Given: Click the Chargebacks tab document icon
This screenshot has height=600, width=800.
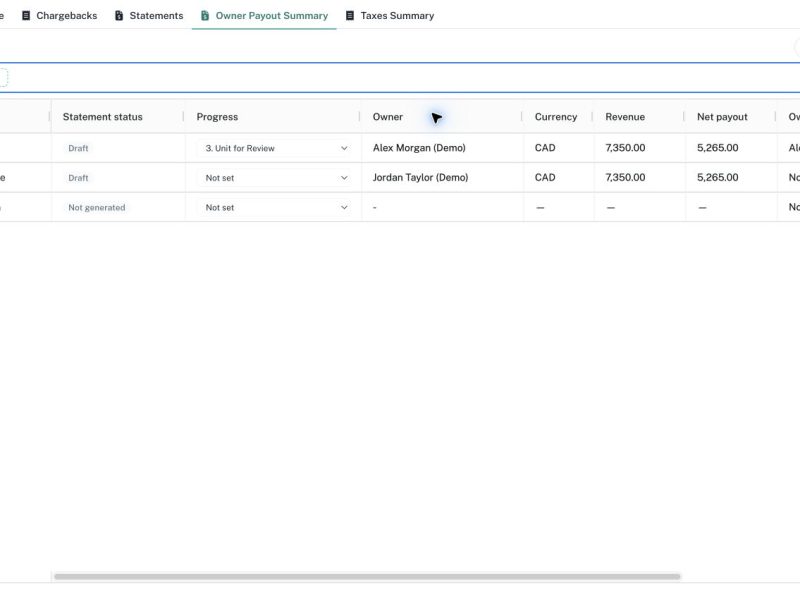Looking at the screenshot, I should [26, 16].
